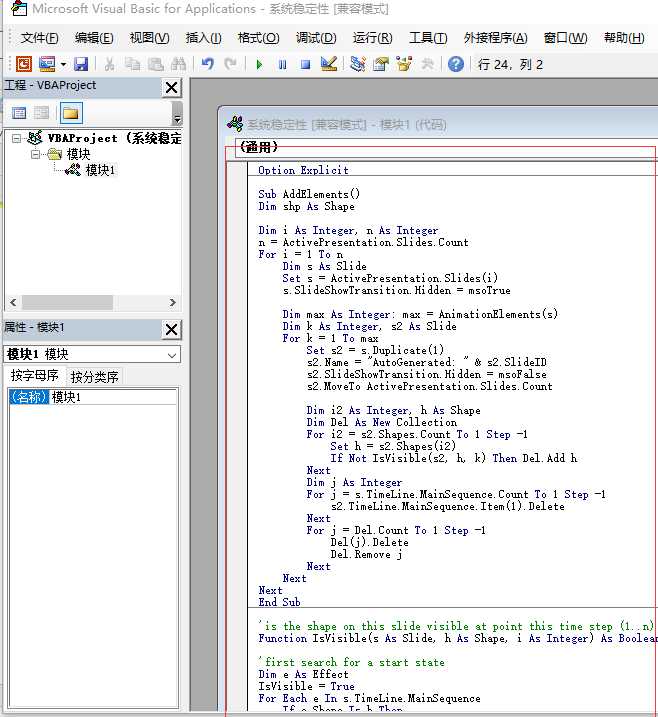Click View Code icon in project panel
The height and width of the screenshot is (717, 658).
click(x=19, y=113)
